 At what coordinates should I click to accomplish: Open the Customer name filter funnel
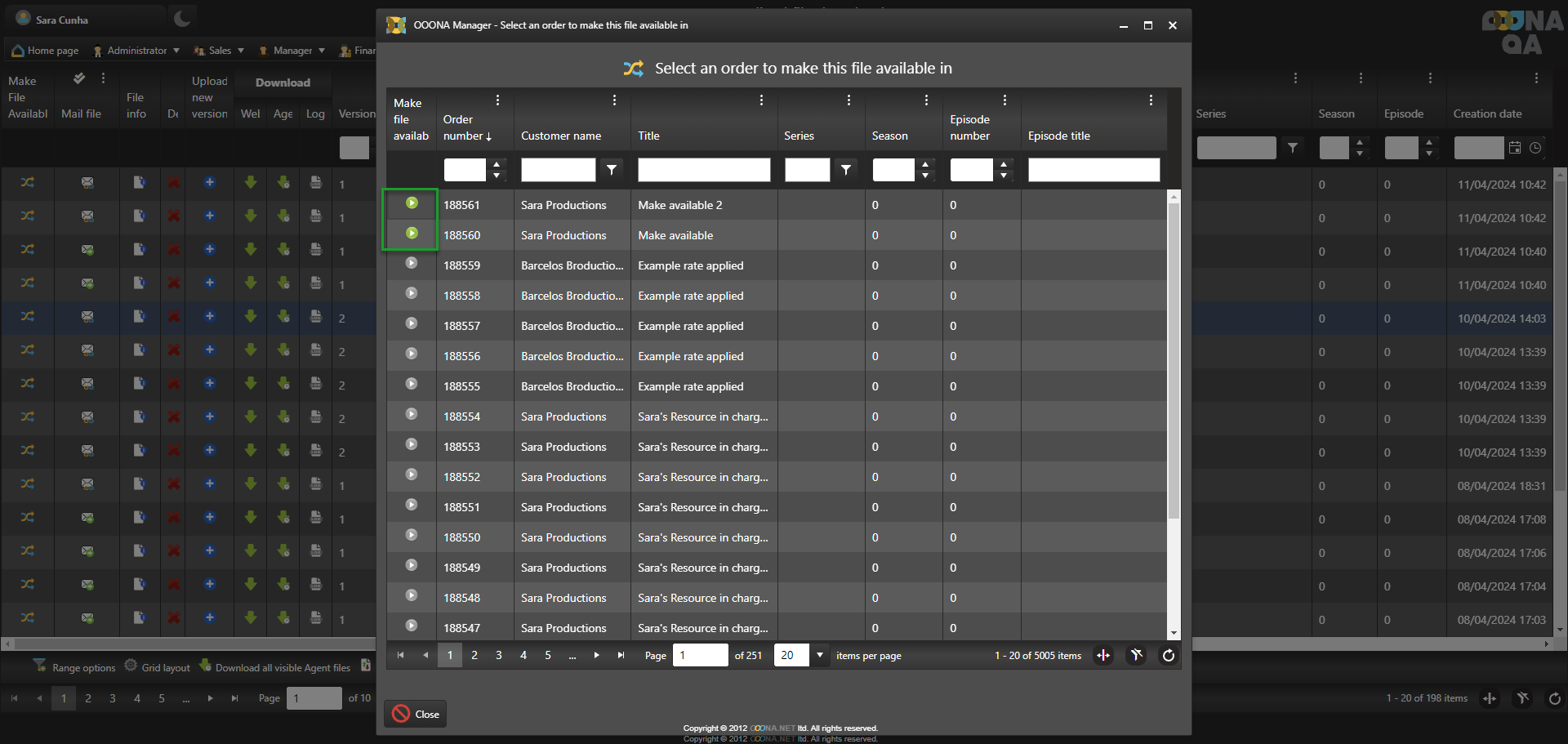[x=612, y=170]
